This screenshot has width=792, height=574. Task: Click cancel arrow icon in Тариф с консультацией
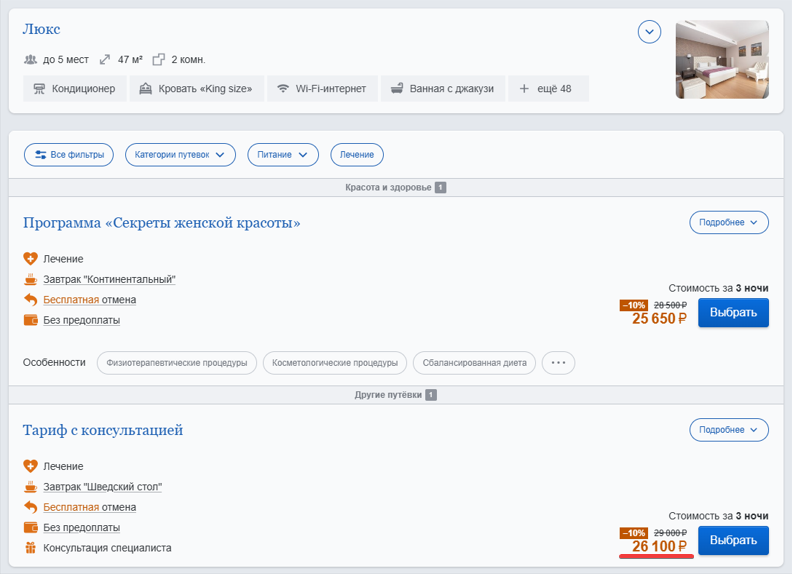[x=30, y=507]
